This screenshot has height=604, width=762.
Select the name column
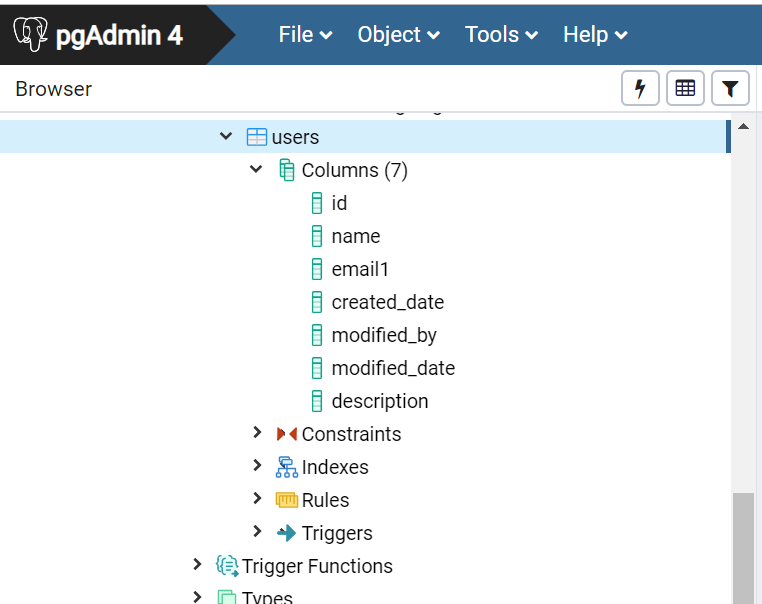tap(356, 237)
